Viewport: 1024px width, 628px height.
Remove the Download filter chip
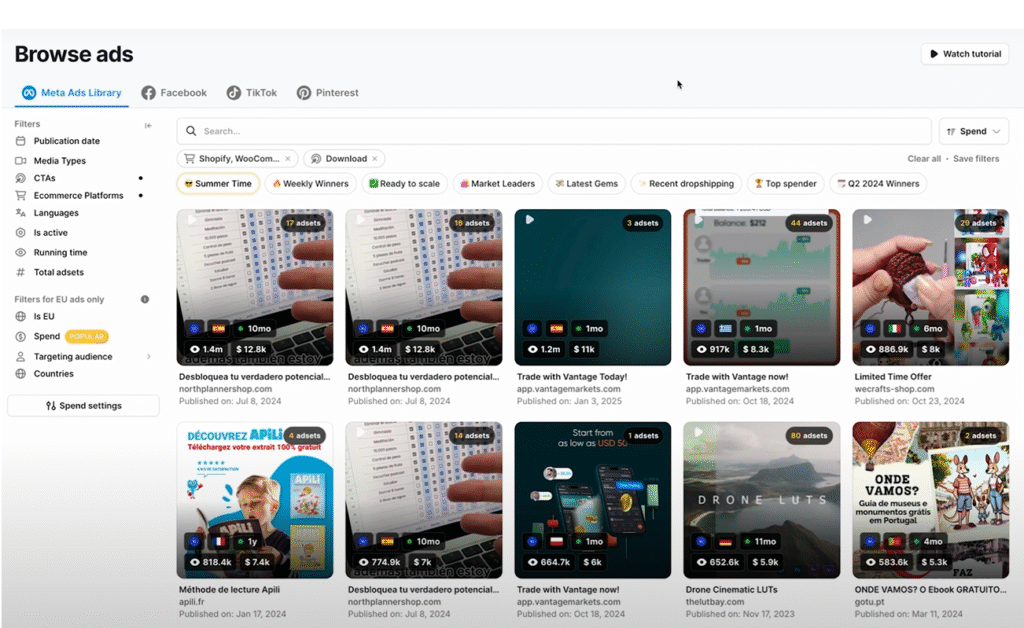click(375, 159)
